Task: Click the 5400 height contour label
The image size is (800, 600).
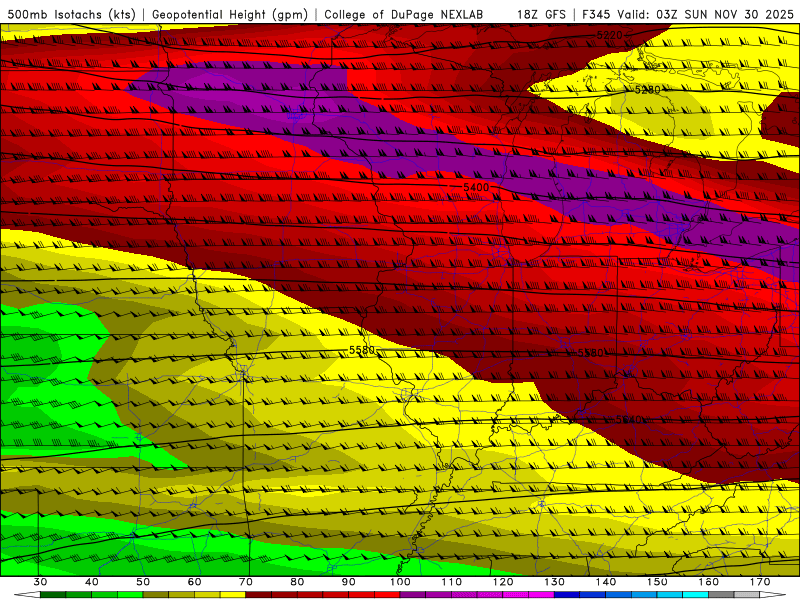Action: [476, 187]
